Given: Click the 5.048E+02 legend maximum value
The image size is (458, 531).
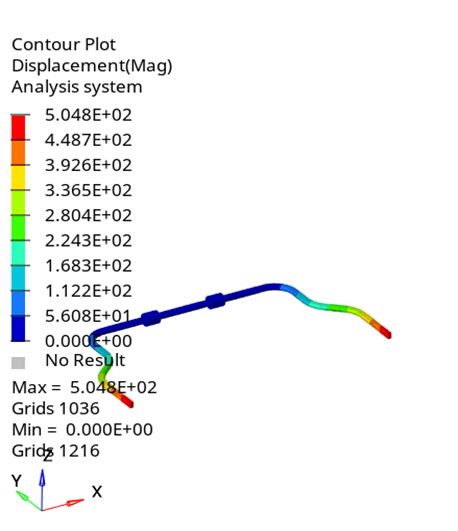Looking at the screenshot, I should (x=88, y=115).
